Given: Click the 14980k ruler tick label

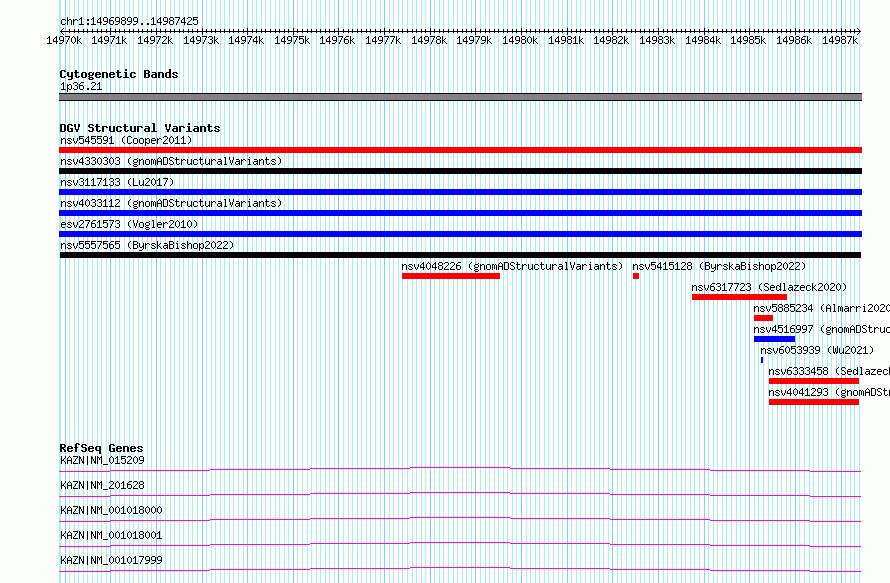Looking at the screenshot, I should (520, 40).
